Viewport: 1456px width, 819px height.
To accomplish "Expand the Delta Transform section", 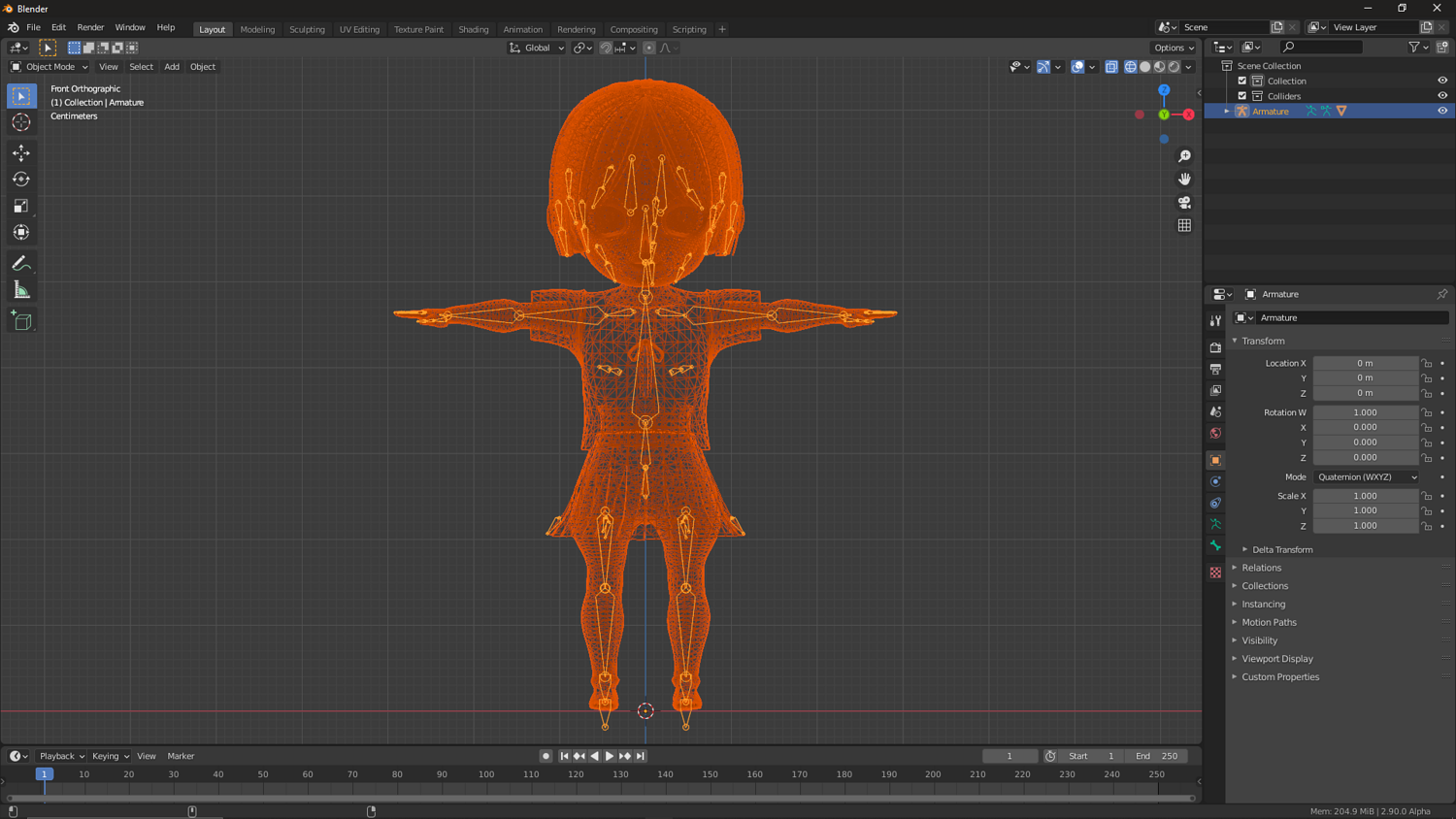I will coord(1281,550).
